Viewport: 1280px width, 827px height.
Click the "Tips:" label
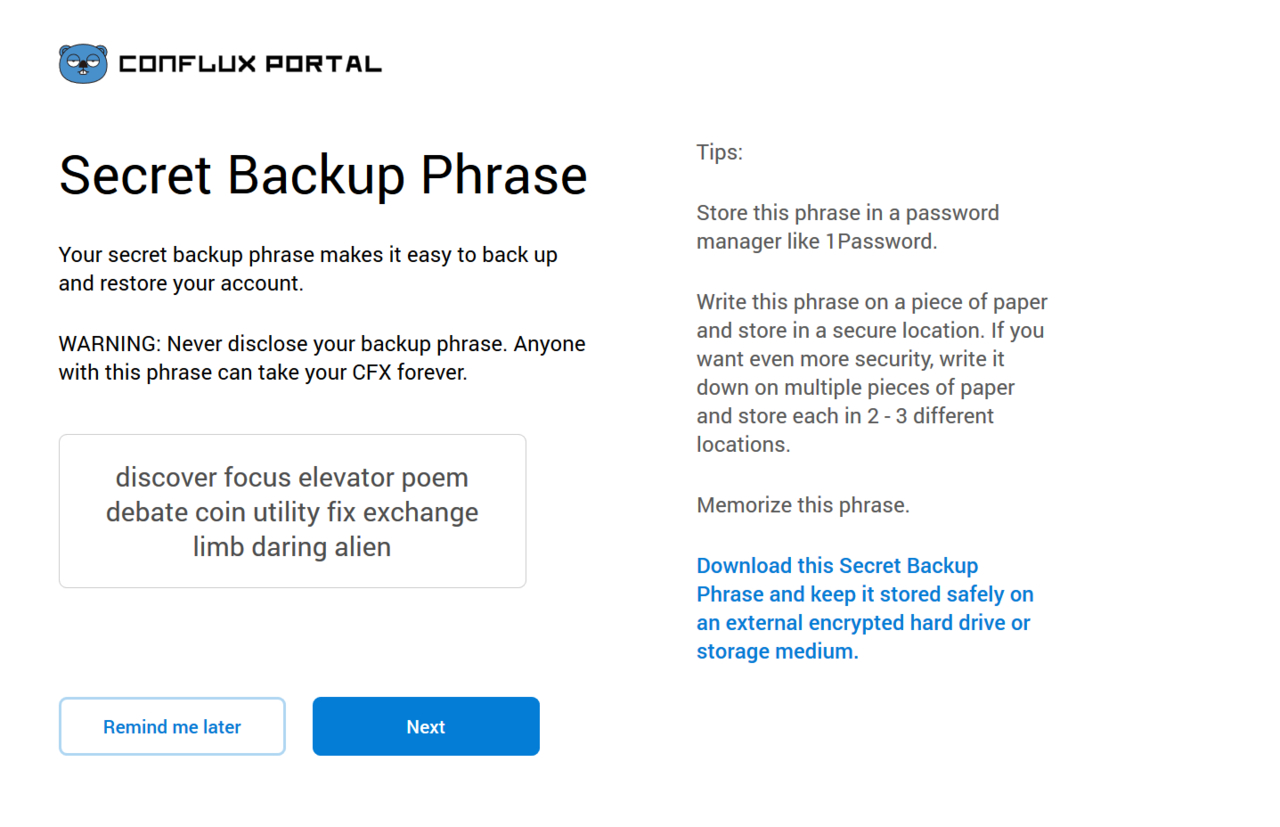(719, 153)
